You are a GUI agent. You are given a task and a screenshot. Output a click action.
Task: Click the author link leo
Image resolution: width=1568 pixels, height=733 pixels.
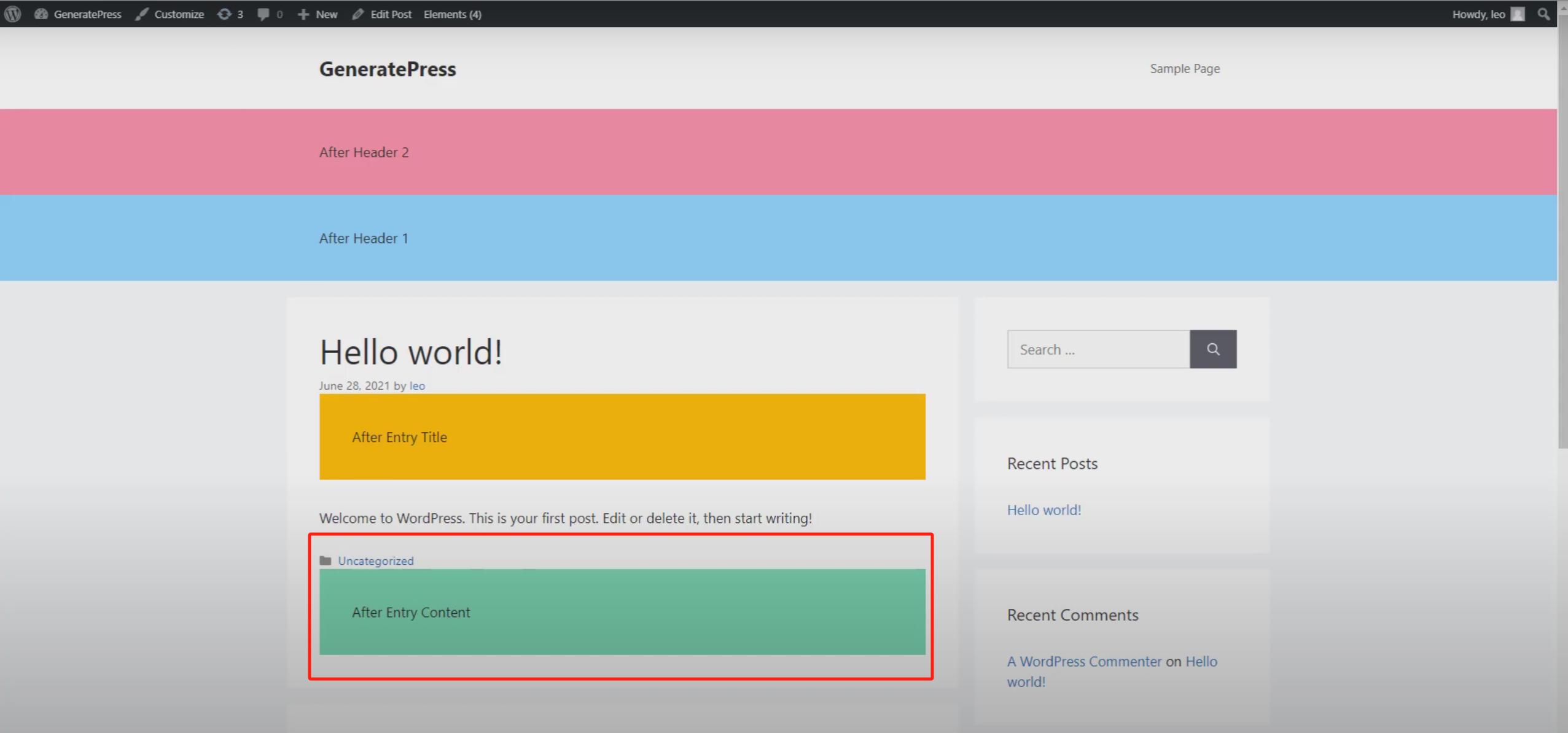(417, 386)
